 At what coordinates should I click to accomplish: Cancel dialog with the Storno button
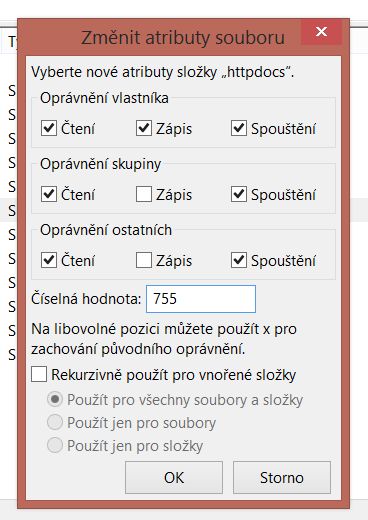coord(282,477)
